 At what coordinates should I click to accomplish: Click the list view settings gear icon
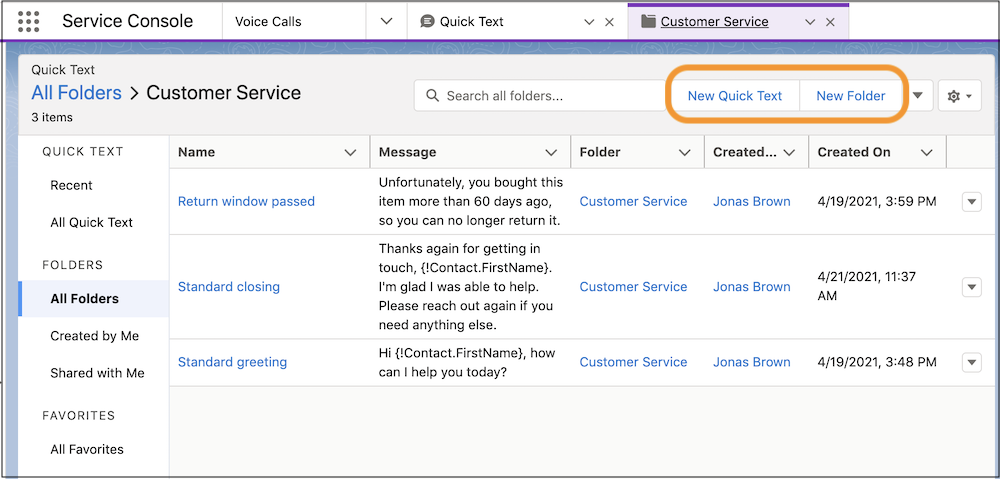pyautogui.click(x=958, y=96)
